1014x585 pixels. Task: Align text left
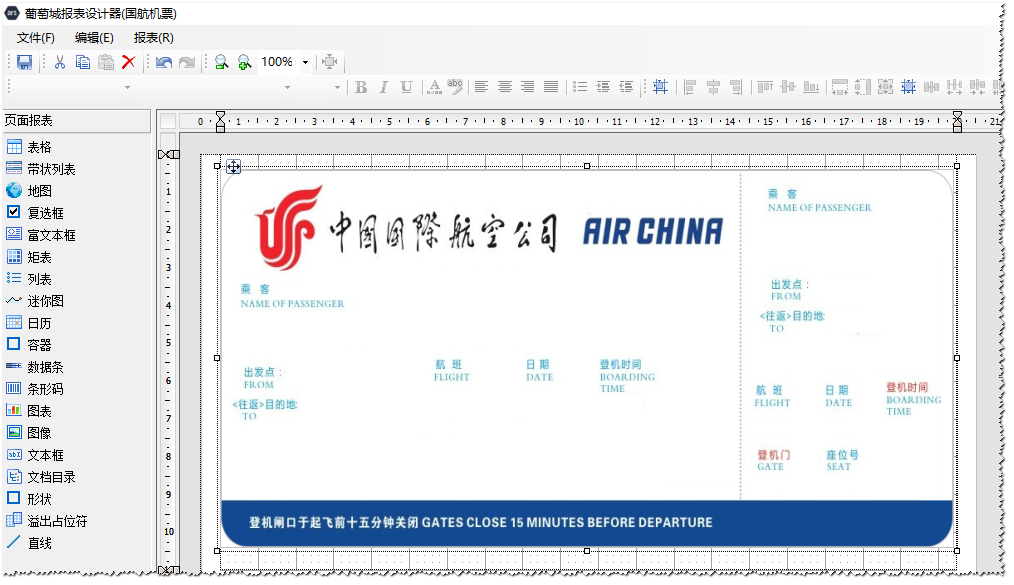481,87
